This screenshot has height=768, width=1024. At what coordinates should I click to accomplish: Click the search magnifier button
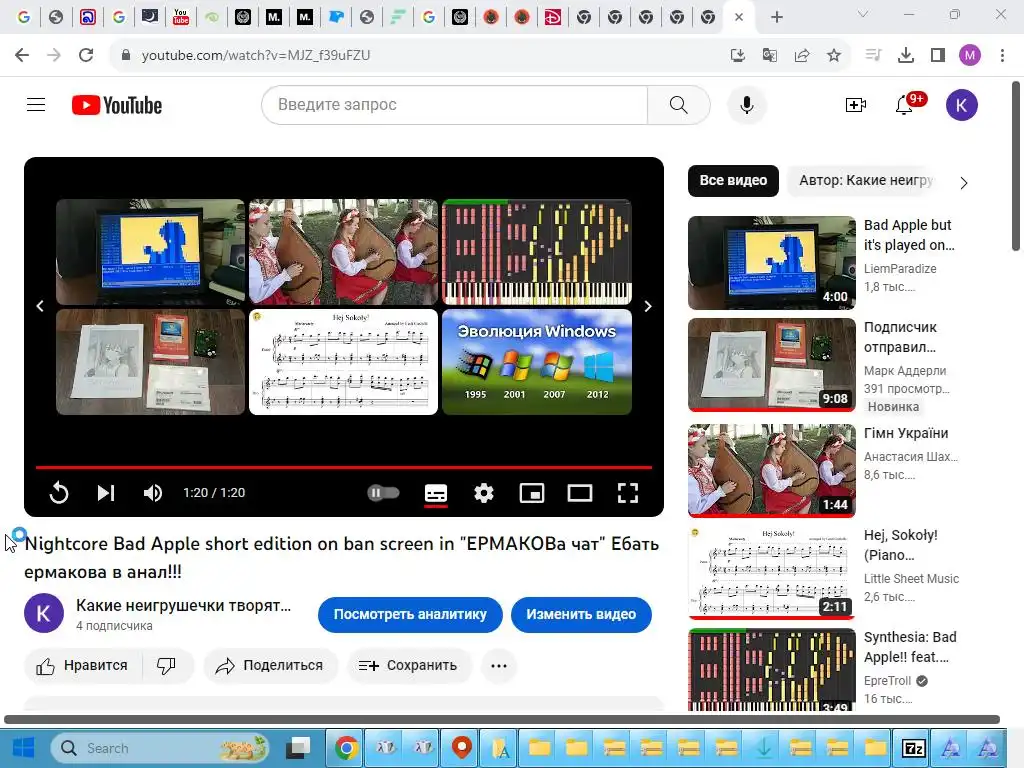[x=679, y=104]
